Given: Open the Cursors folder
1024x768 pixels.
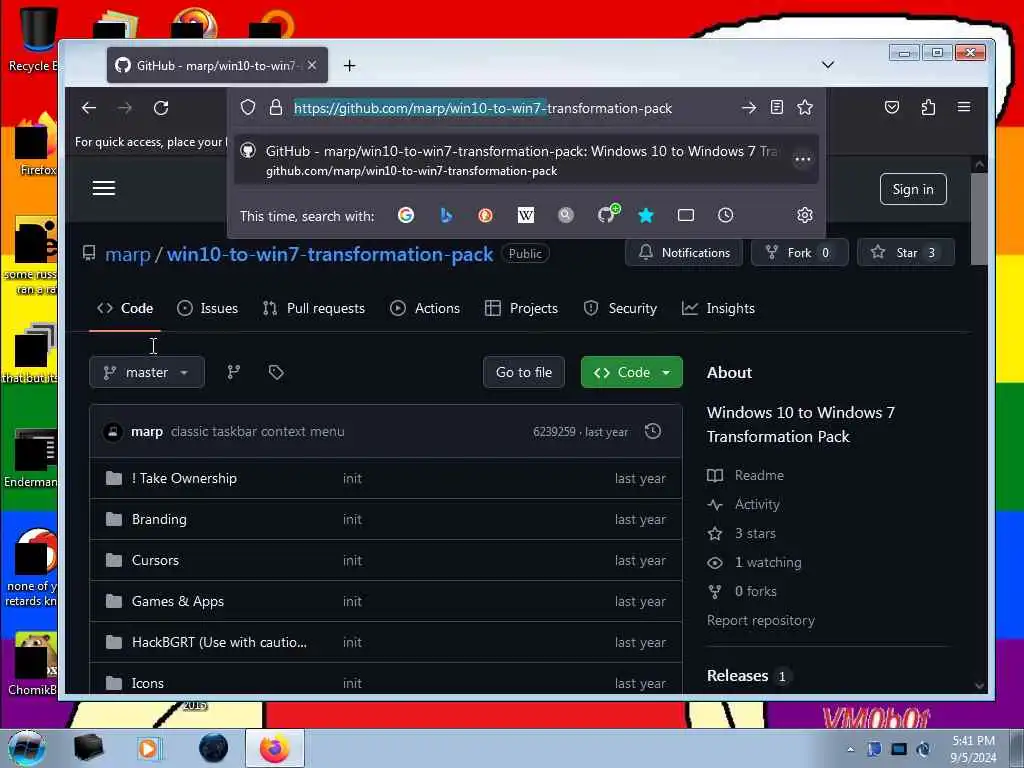Looking at the screenshot, I should (x=155, y=560).
